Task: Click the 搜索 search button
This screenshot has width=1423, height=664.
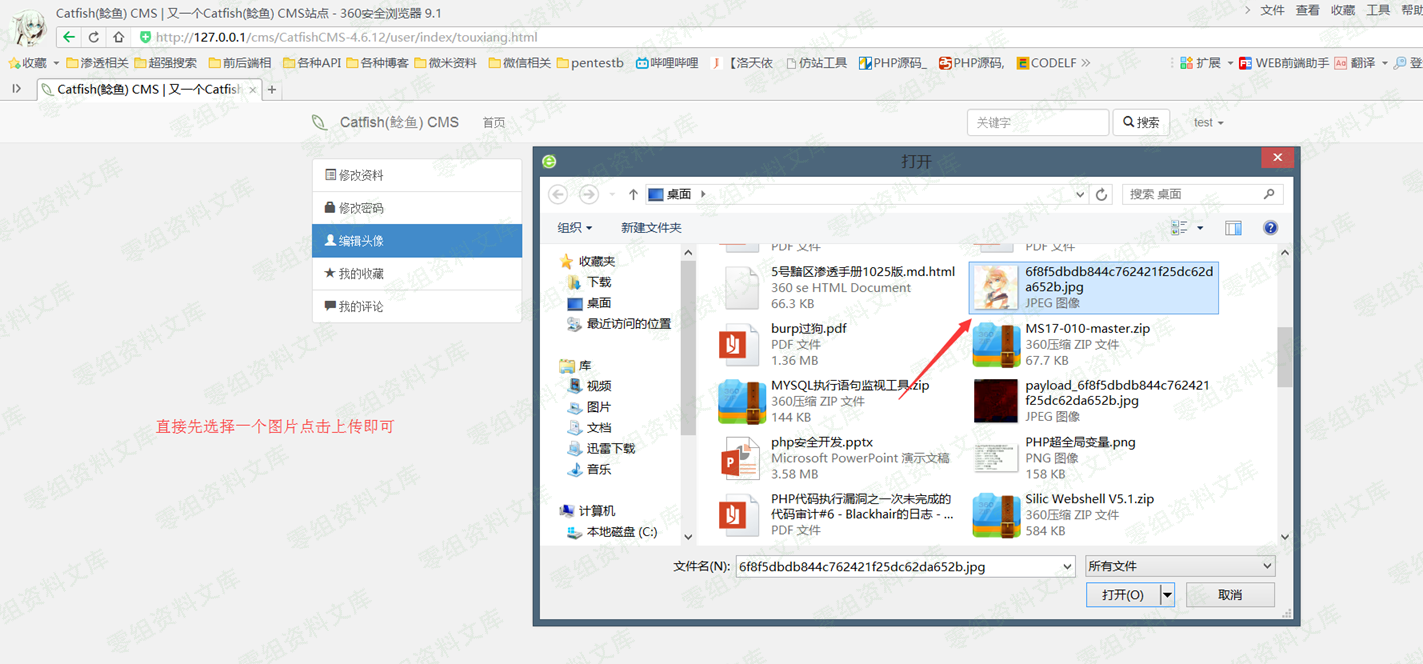Action: click(x=1141, y=122)
